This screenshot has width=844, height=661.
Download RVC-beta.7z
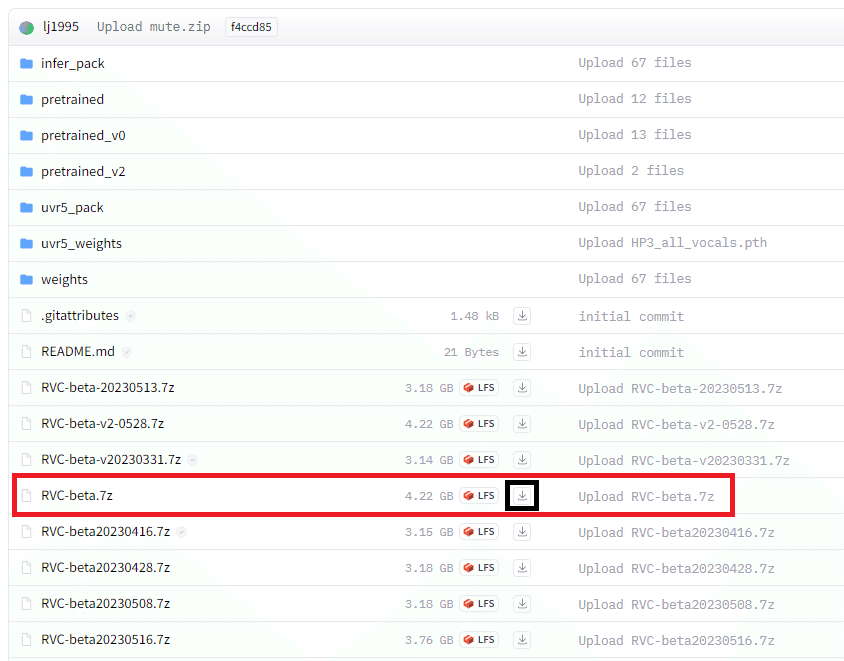click(521, 495)
